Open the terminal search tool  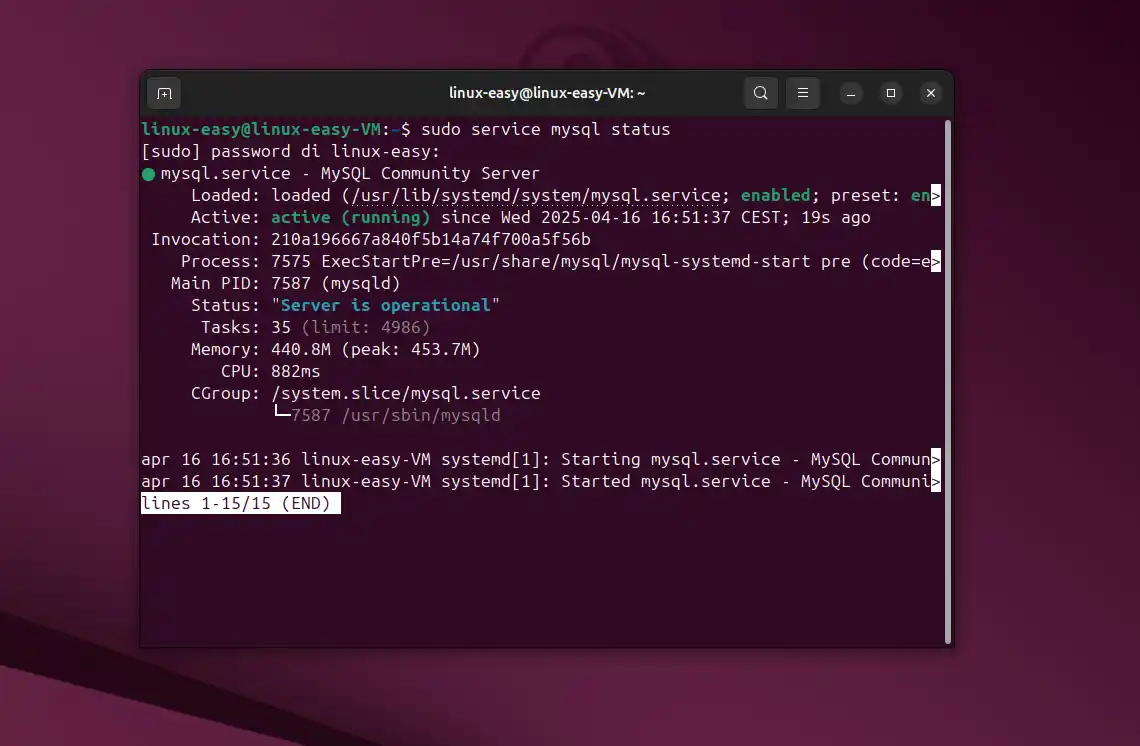[x=760, y=93]
